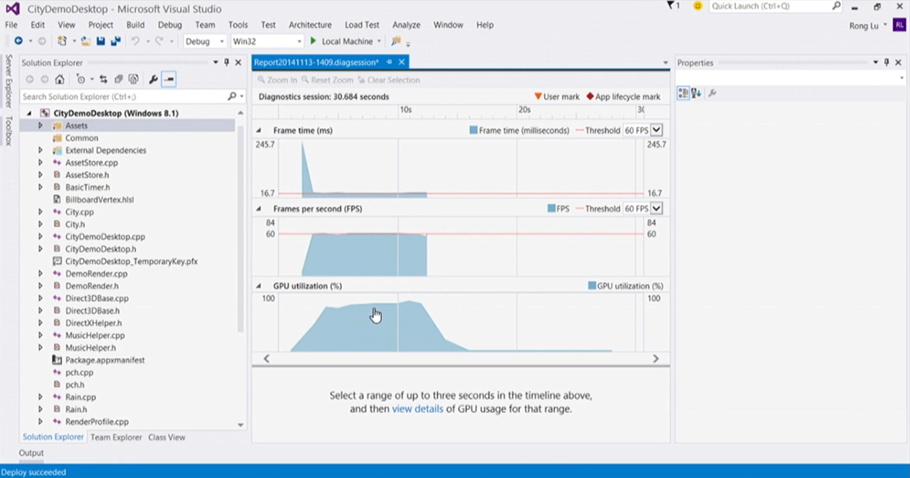910x478 pixels.
Task: Click the Undo arrow icon
Action: pos(135,41)
